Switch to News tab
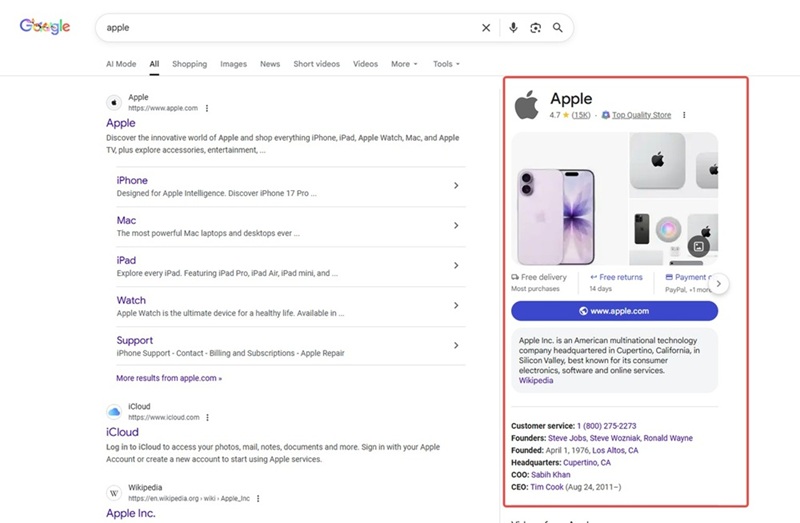 pyautogui.click(x=270, y=64)
